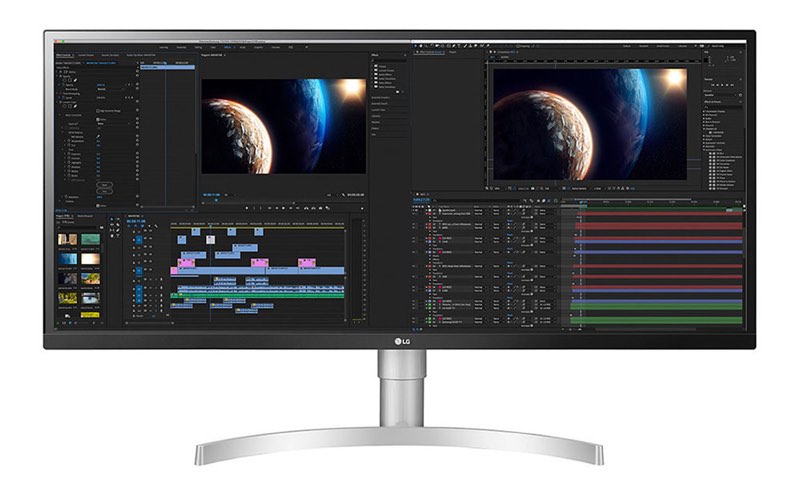Play preview in After Effects Preview panel

click(x=722, y=85)
